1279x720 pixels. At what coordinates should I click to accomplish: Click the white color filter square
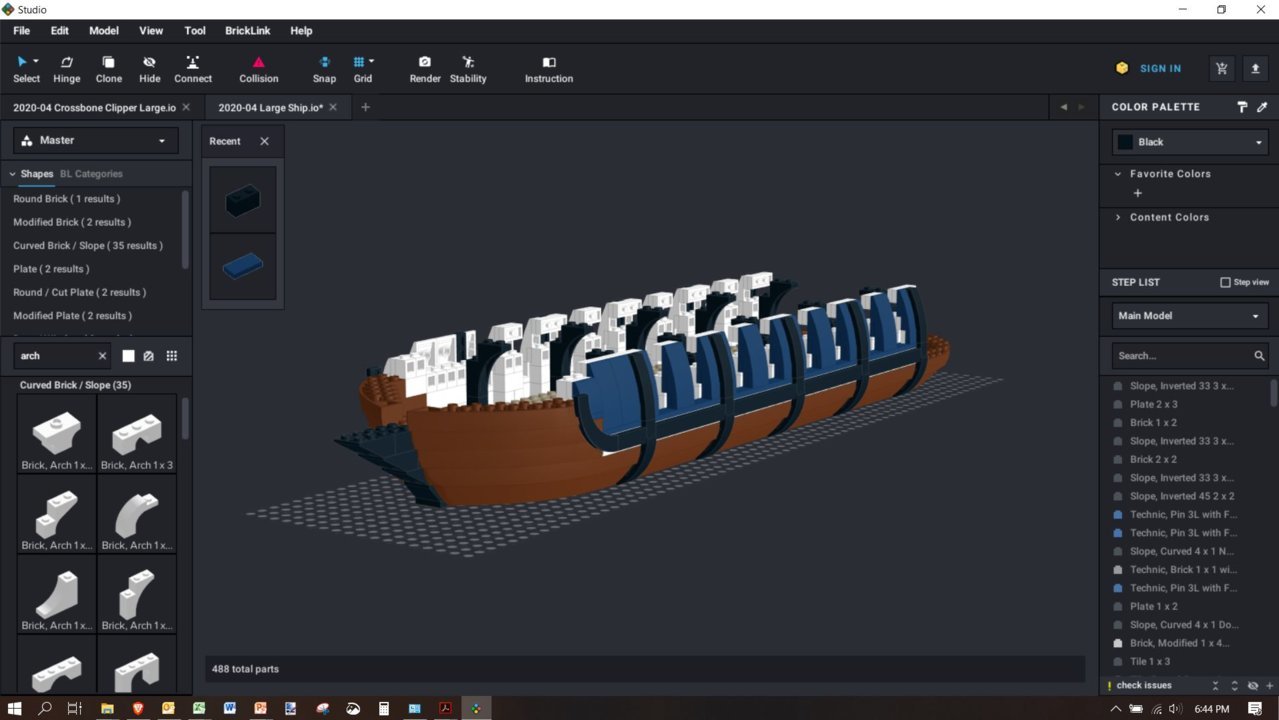[128, 356]
